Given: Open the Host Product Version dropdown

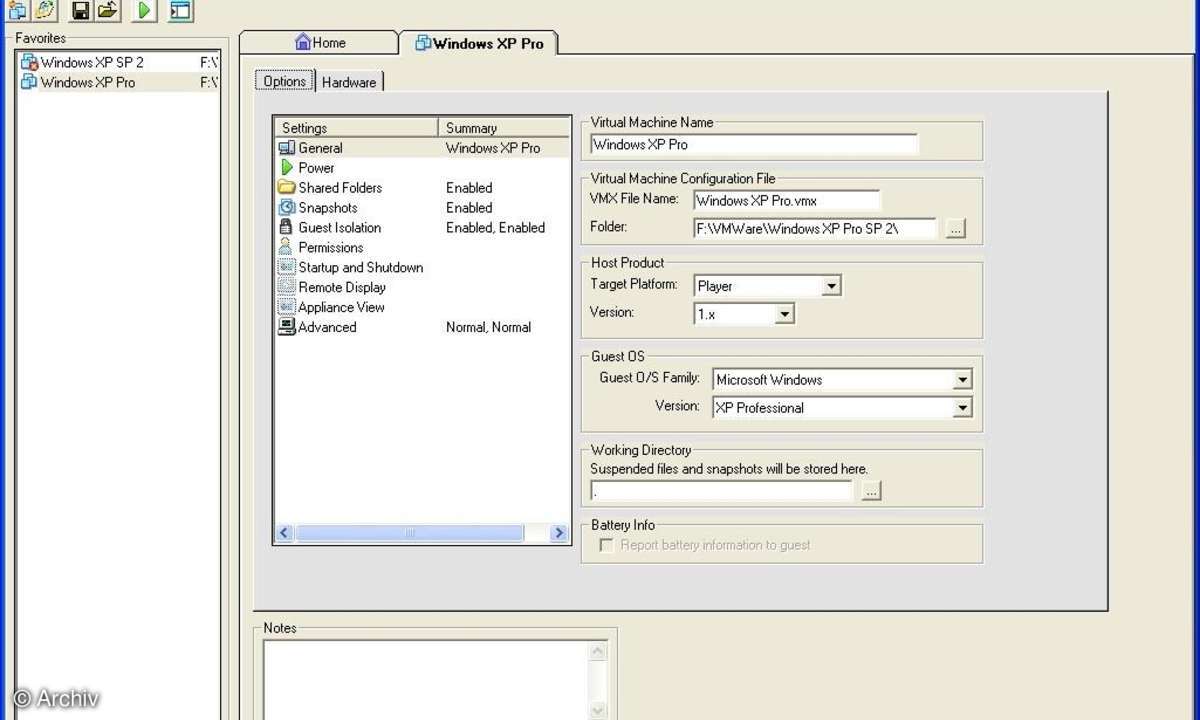Looking at the screenshot, I should point(785,314).
